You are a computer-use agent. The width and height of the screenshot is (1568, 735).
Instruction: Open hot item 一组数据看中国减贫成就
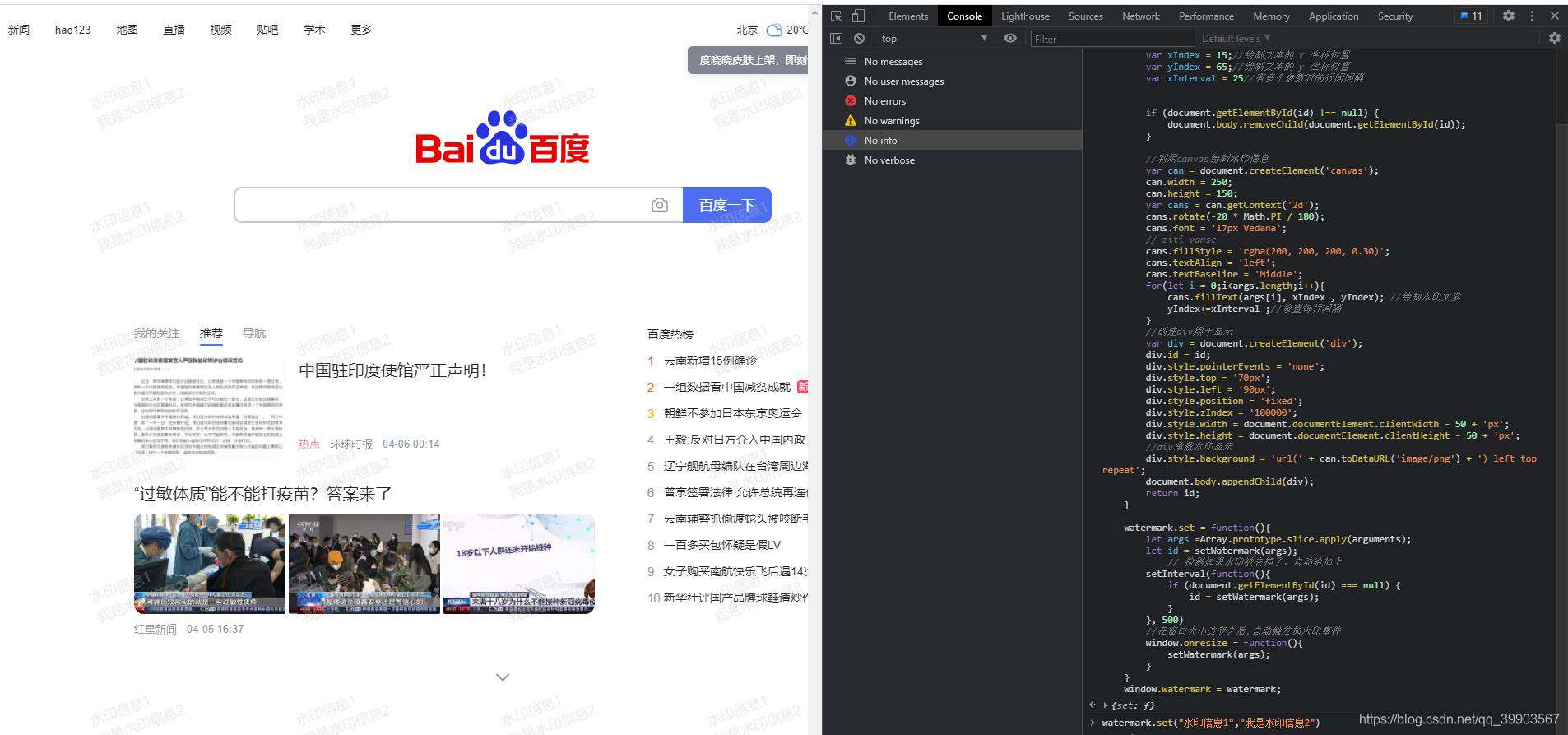(727, 387)
